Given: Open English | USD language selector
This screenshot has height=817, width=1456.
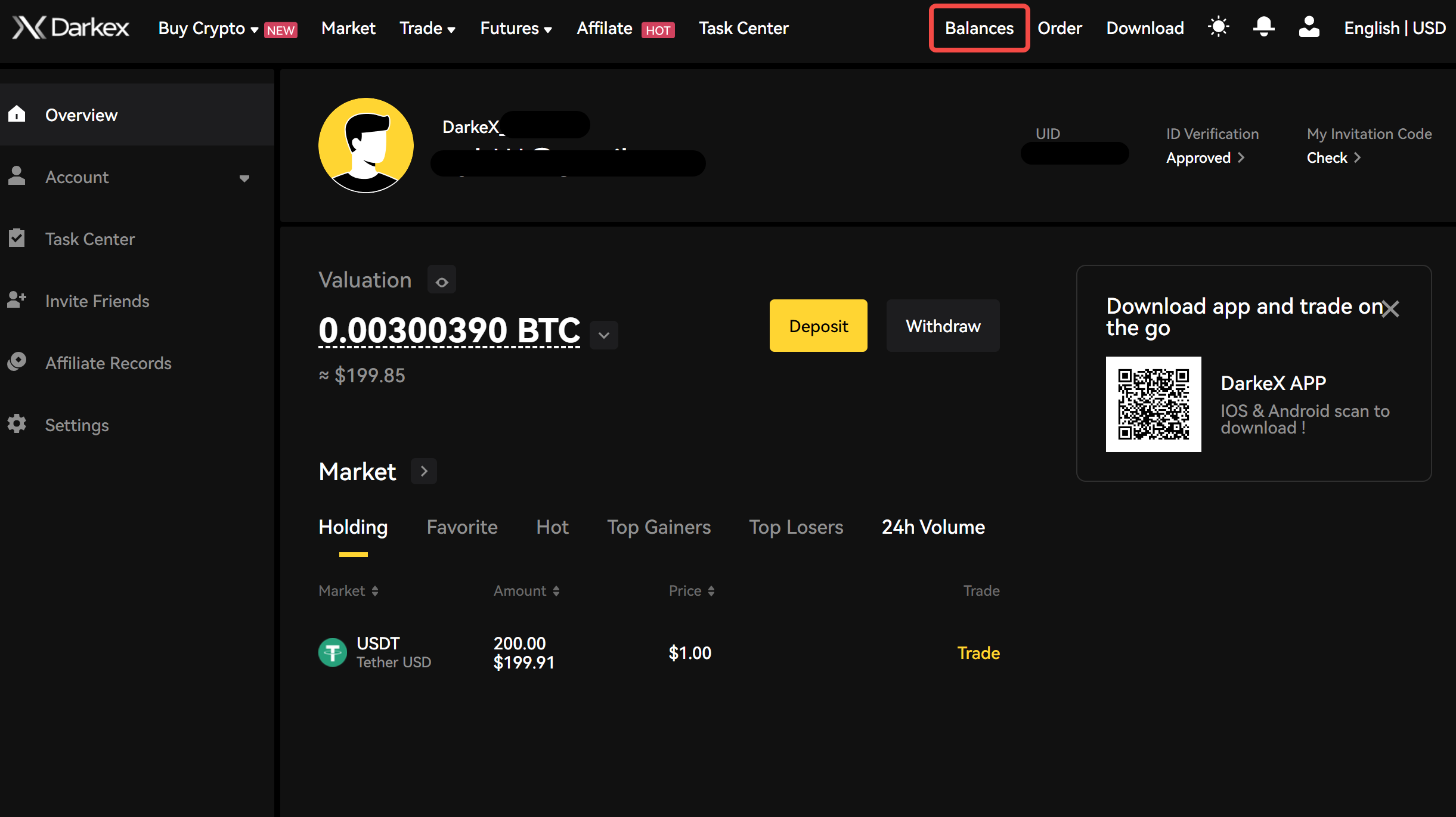Looking at the screenshot, I should (x=1395, y=28).
